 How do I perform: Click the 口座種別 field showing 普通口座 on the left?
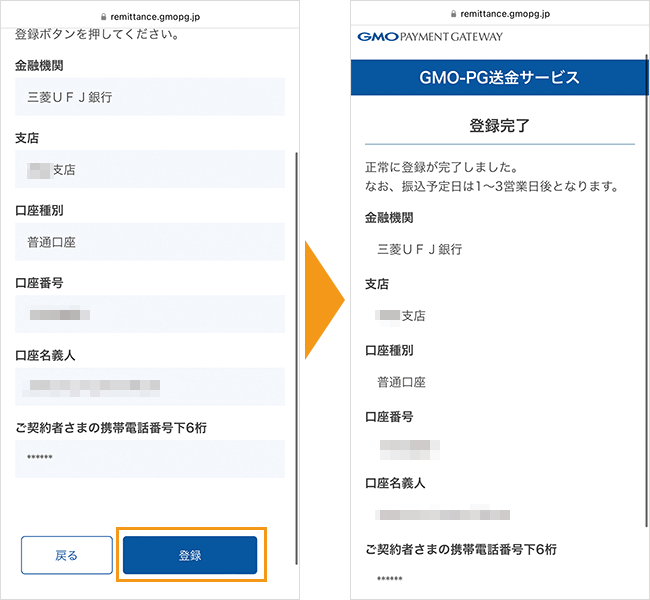pos(150,242)
